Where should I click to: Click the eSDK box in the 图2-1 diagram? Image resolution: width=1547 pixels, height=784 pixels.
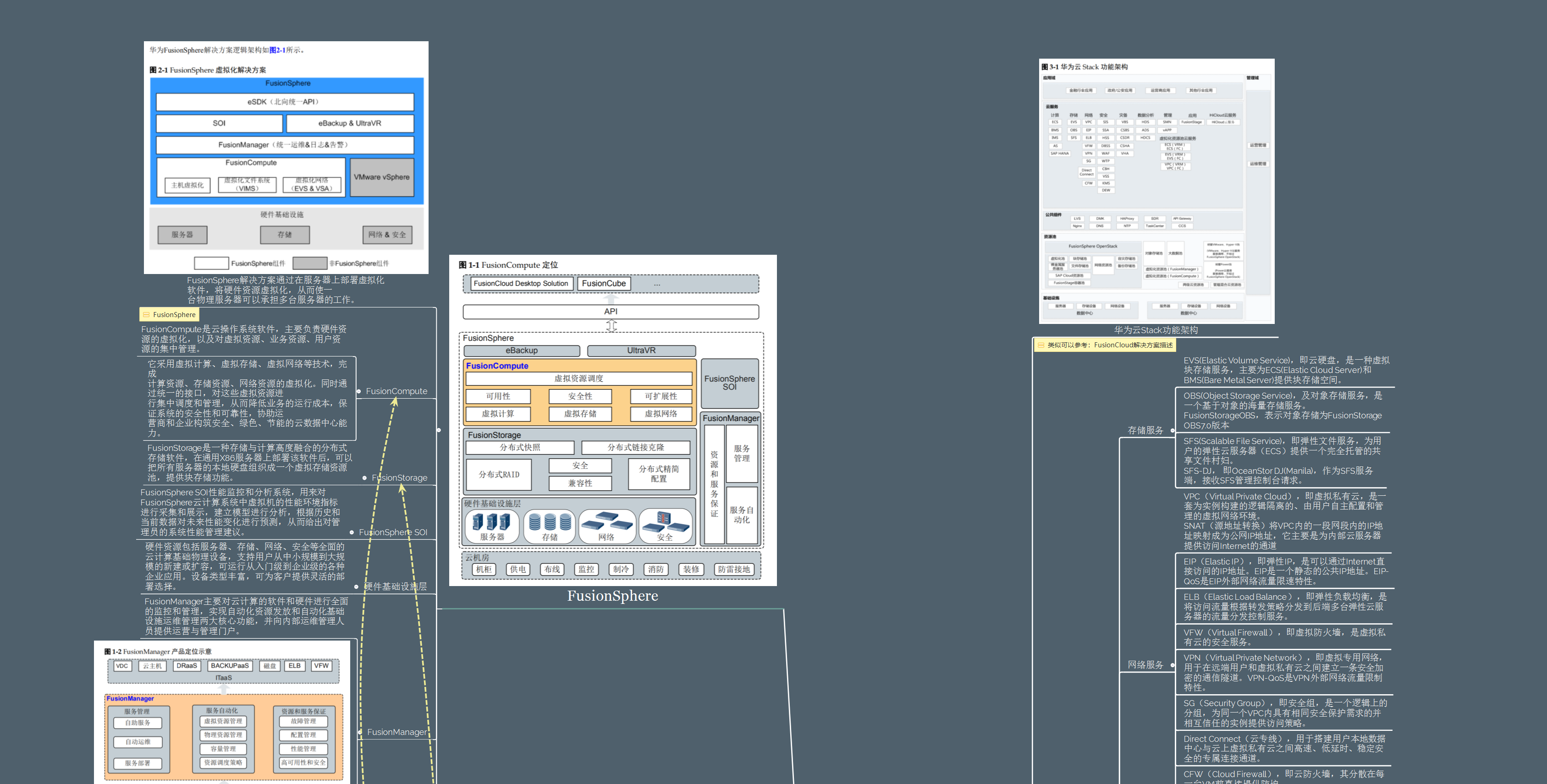285,102
